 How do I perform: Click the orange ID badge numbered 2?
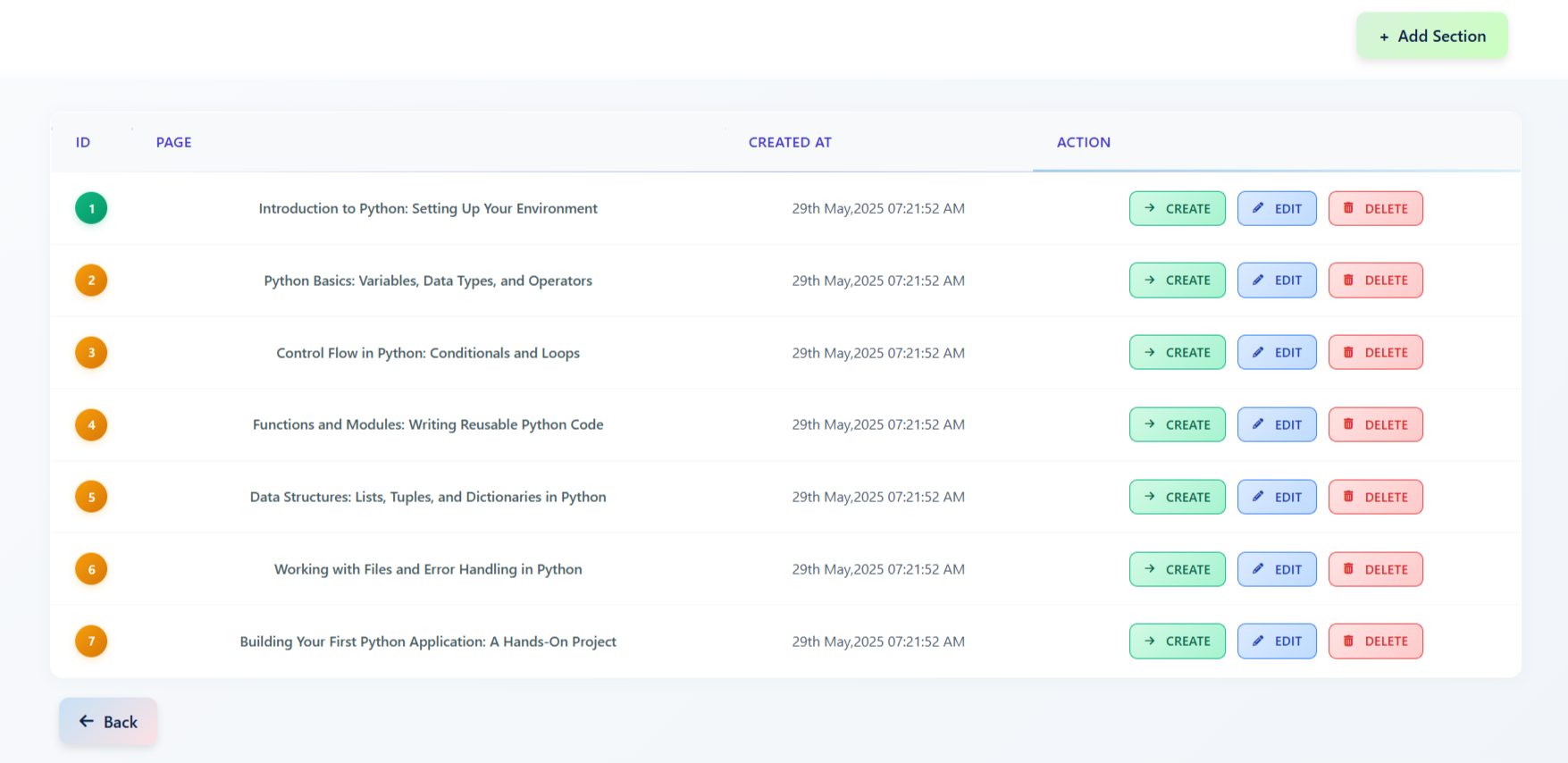(x=91, y=281)
